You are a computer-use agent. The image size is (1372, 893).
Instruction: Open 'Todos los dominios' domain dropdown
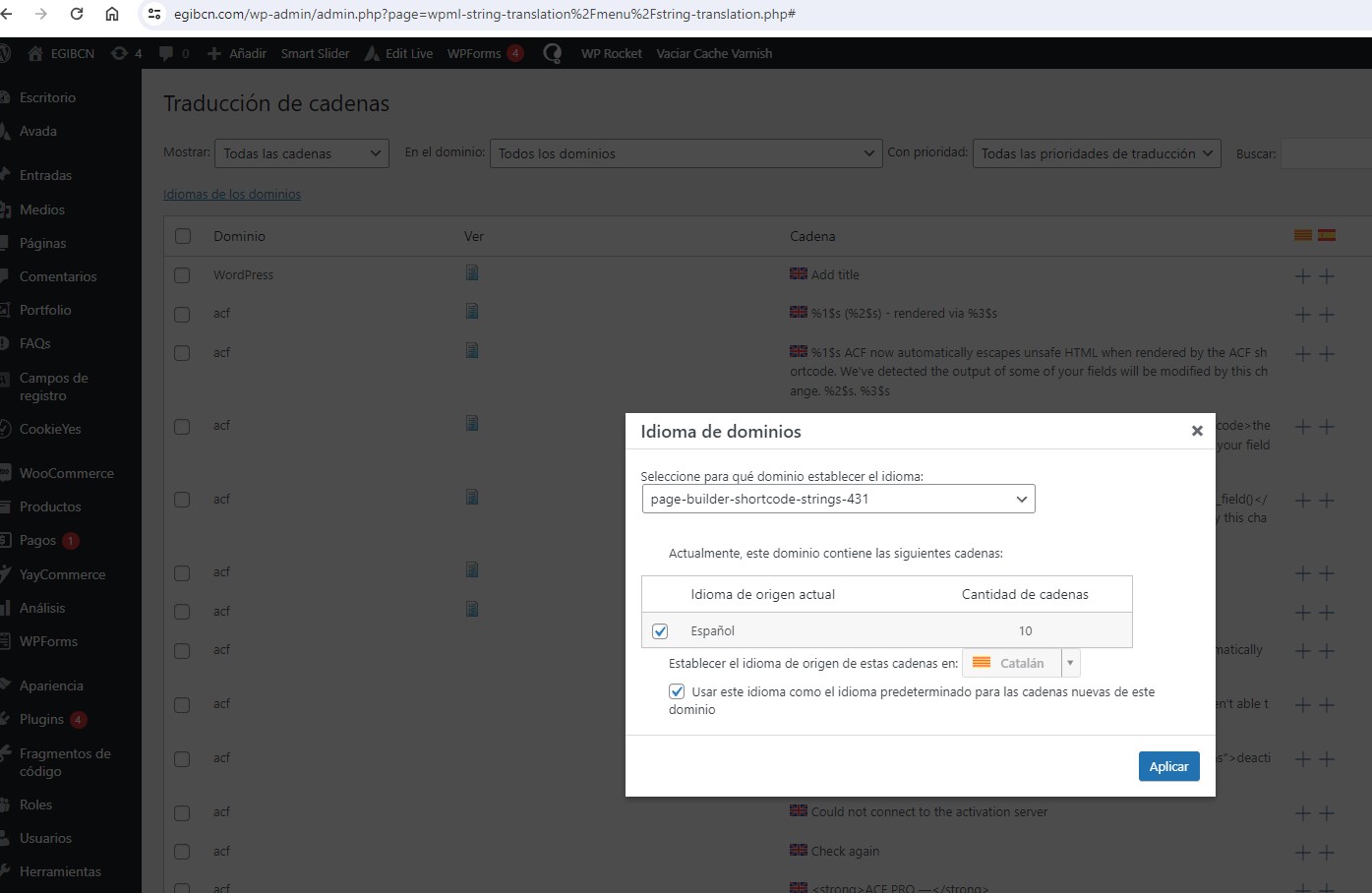[685, 153]
